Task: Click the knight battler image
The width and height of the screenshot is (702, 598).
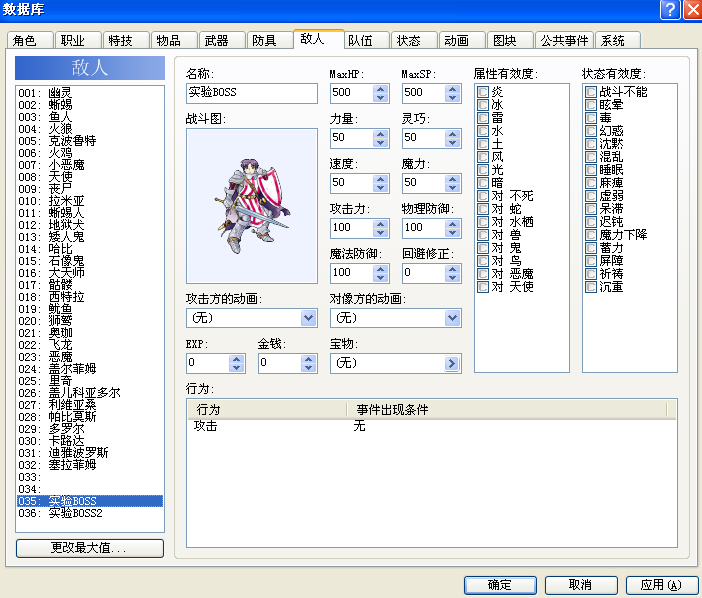Action: click(252, 206)
